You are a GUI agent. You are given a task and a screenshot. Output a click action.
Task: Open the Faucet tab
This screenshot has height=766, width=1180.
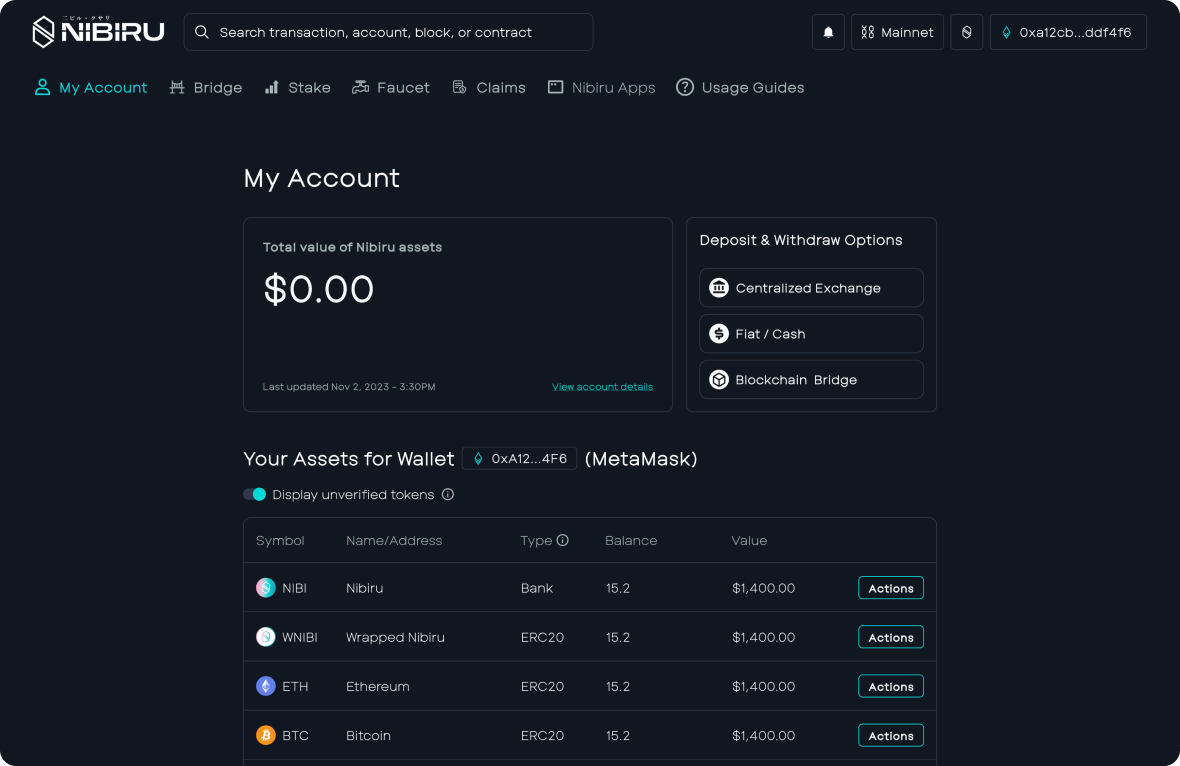391,87
